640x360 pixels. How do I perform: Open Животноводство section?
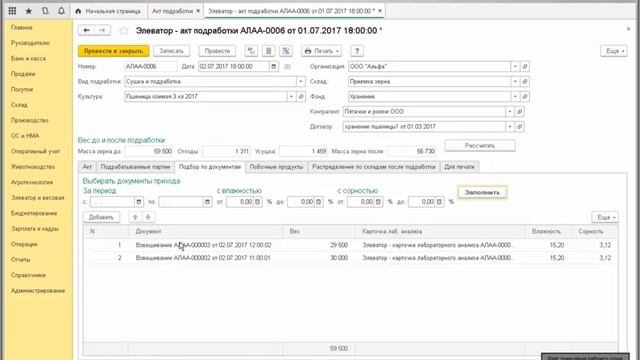tap(33, 167)
